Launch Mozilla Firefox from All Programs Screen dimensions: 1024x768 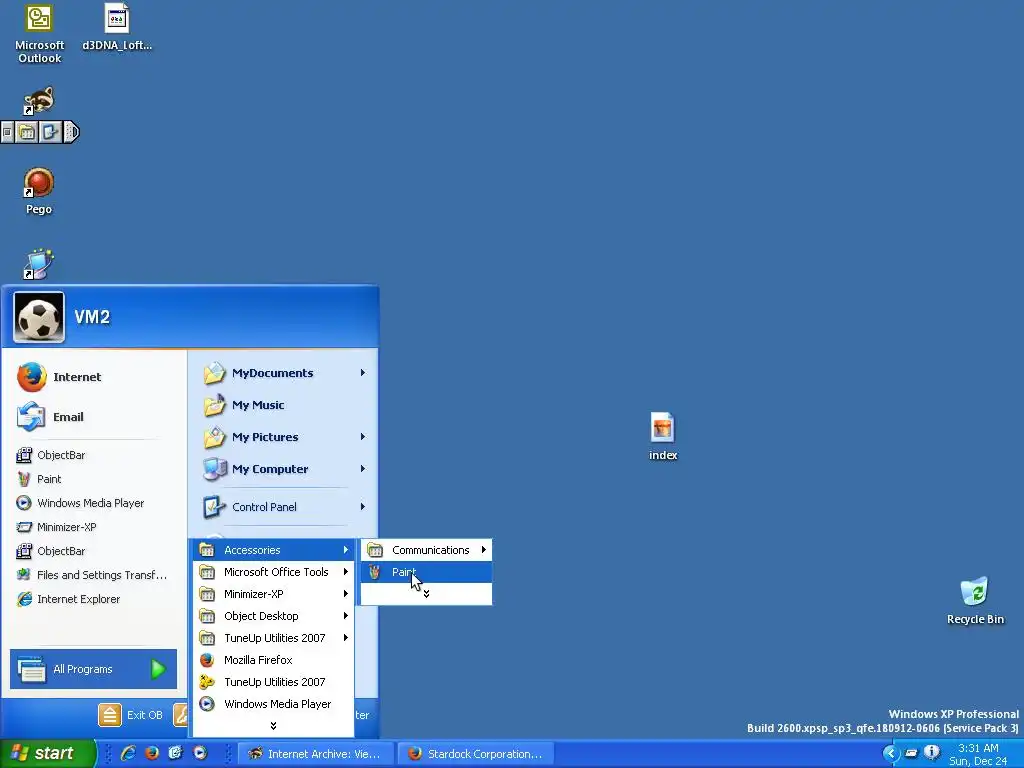point(274,660)
